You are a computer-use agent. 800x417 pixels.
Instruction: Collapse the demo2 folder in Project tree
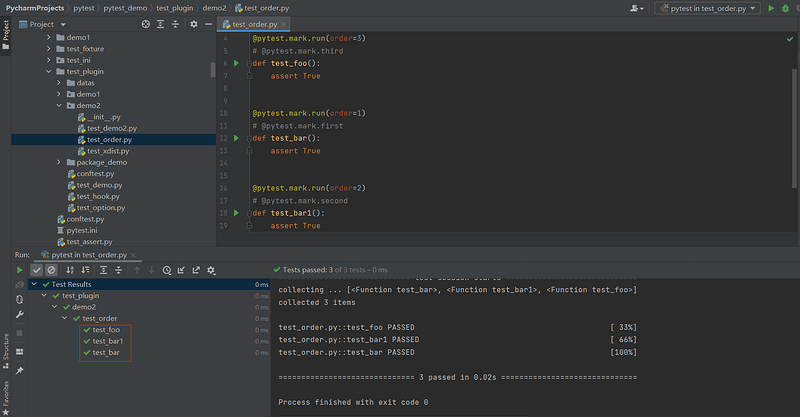click(59, 106)
